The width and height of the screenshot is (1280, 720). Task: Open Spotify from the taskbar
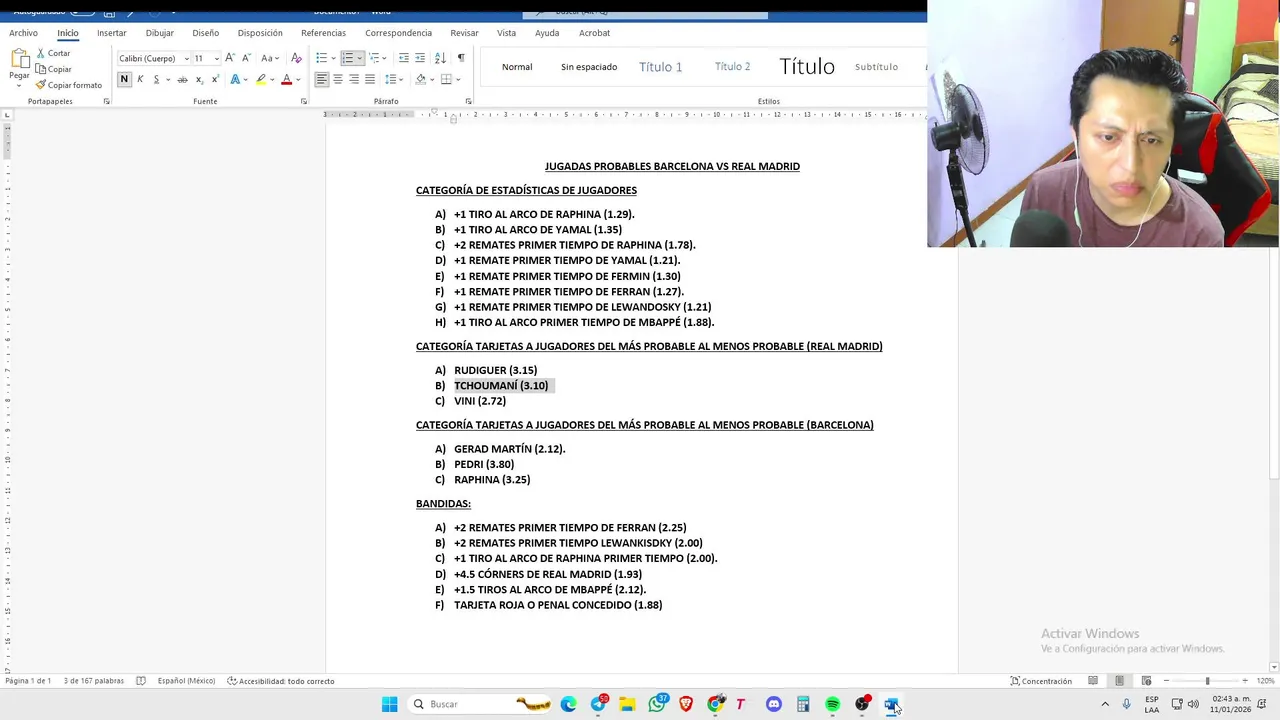point(832,705)
